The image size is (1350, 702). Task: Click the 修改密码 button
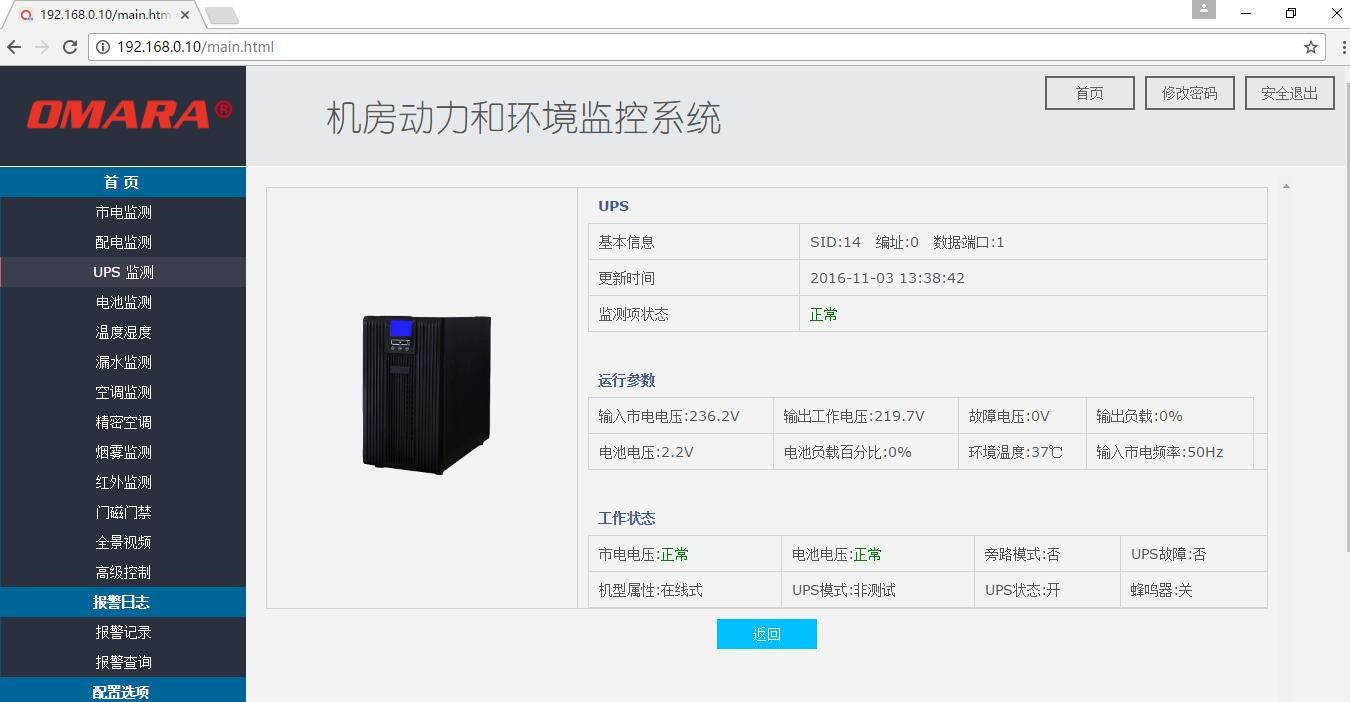(x=1189, y=93)
